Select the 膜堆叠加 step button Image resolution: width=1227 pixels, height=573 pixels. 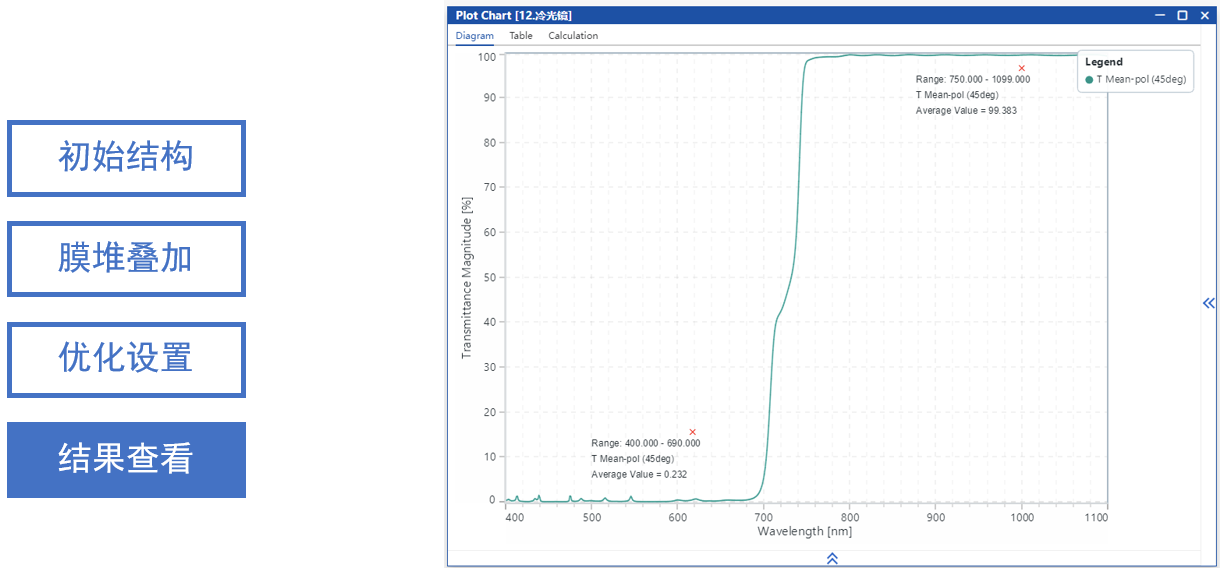(x=126, y=259)
